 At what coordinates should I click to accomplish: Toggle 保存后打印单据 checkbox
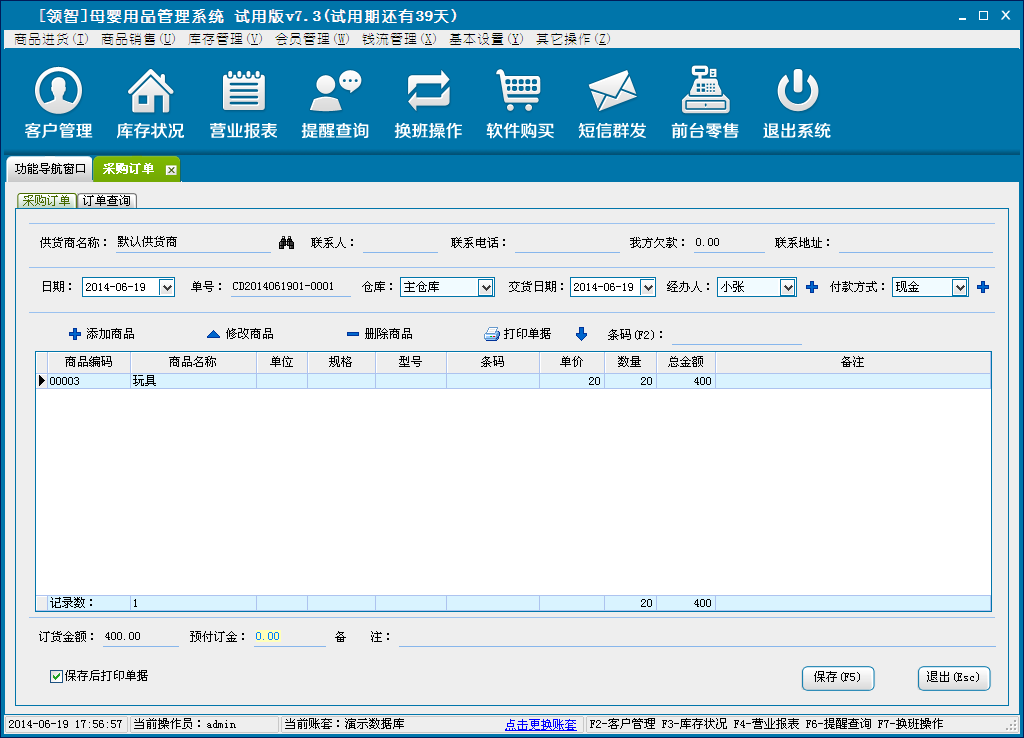coord(57,677)
